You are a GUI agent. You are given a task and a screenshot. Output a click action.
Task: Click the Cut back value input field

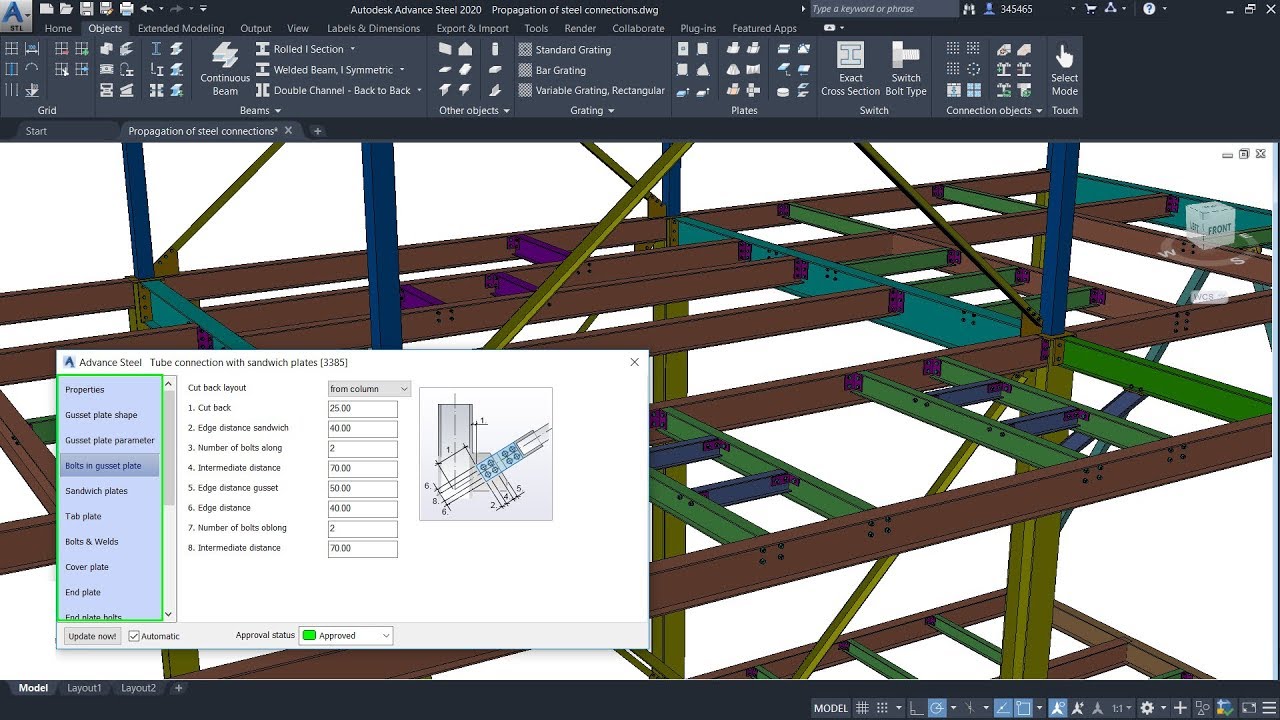coord(362,408)
